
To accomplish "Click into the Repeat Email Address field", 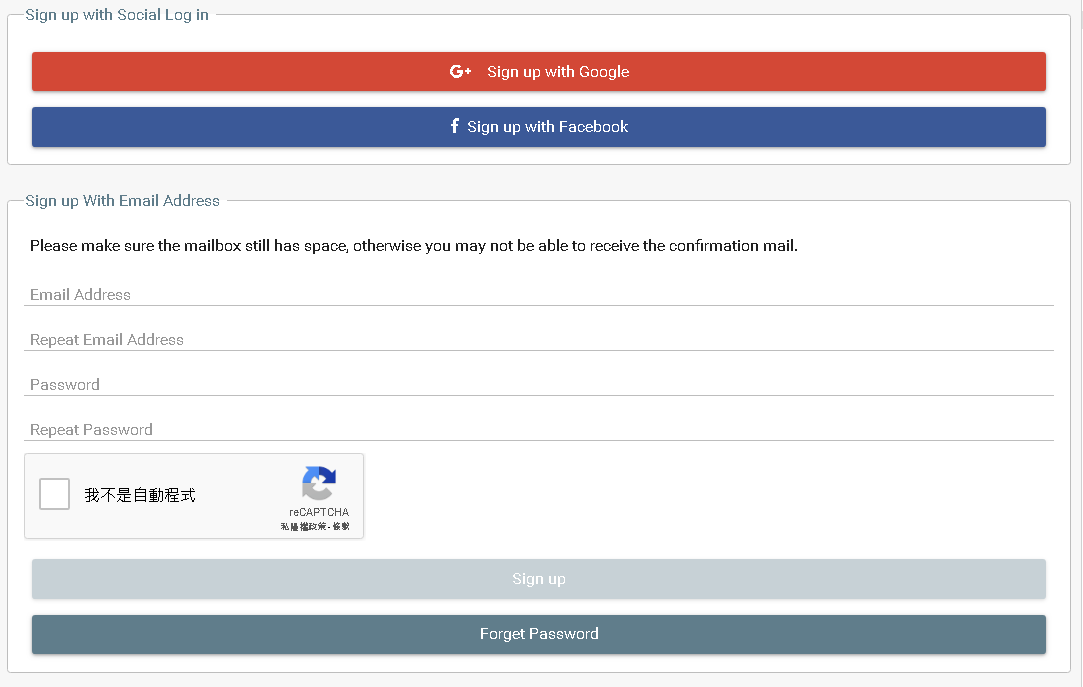I will pyautogui.click(x=538, y=340).
